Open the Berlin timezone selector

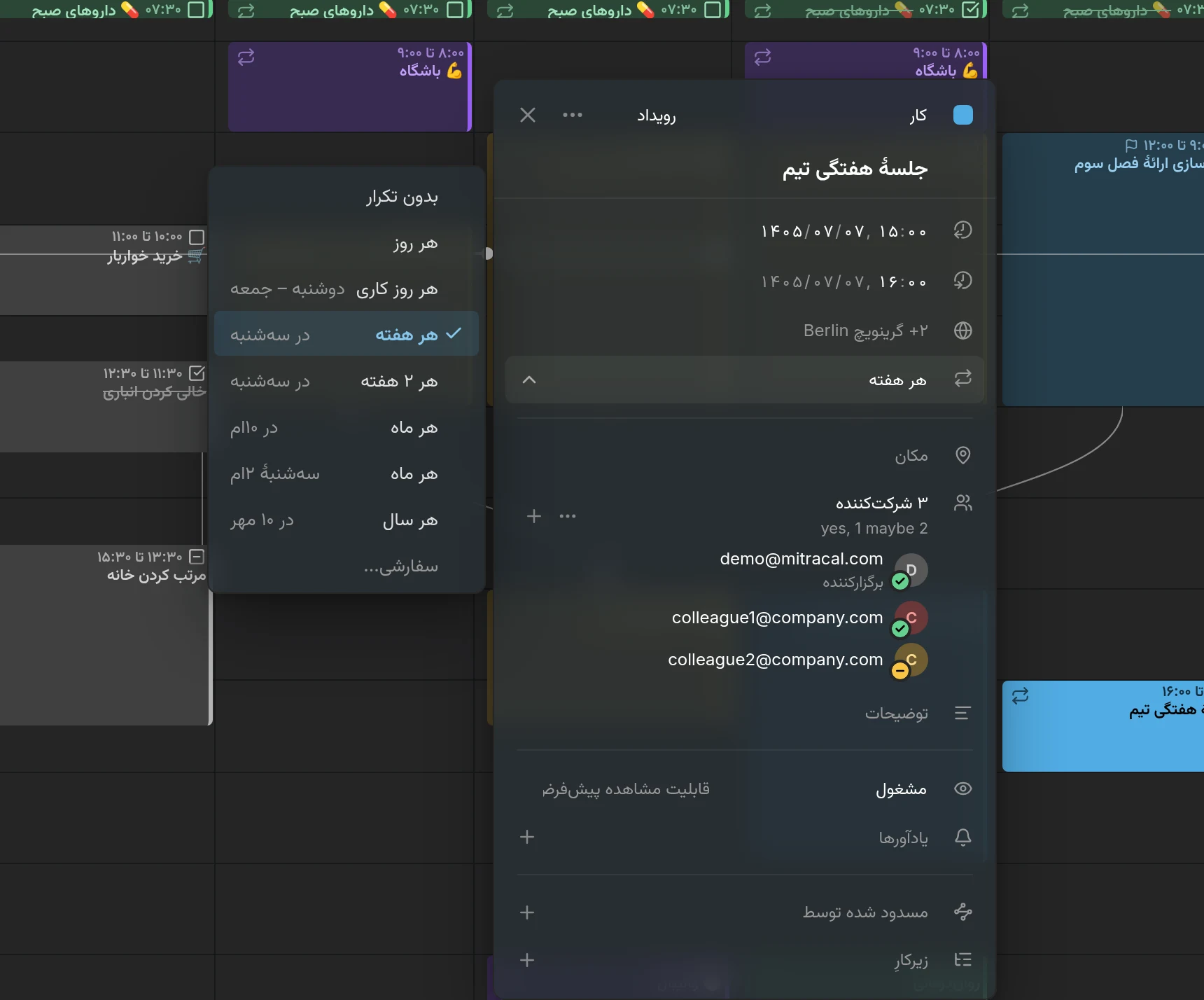[865, 331]
